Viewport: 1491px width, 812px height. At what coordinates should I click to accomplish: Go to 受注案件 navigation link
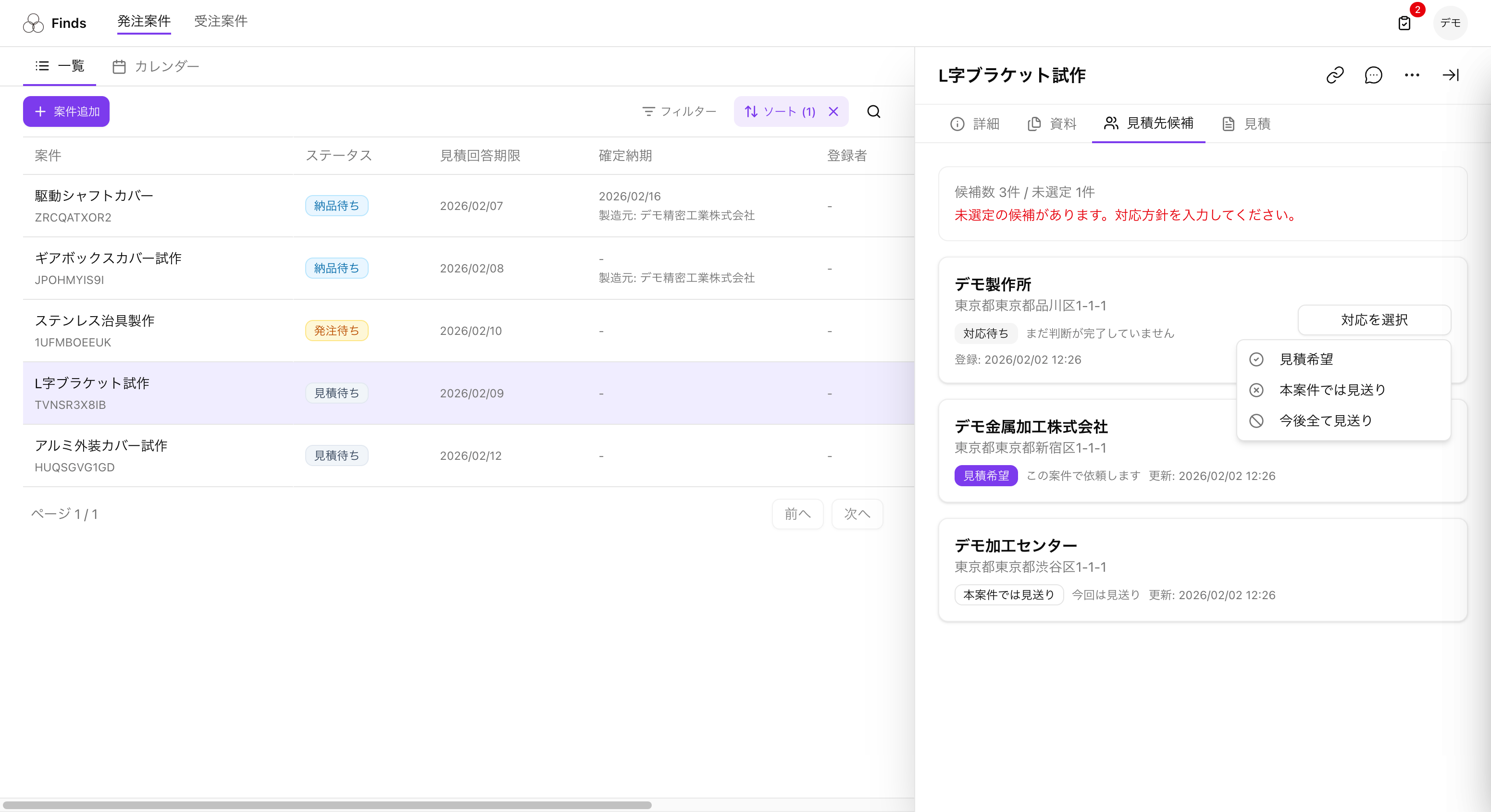pyautogui.click(x=221, y=22)
